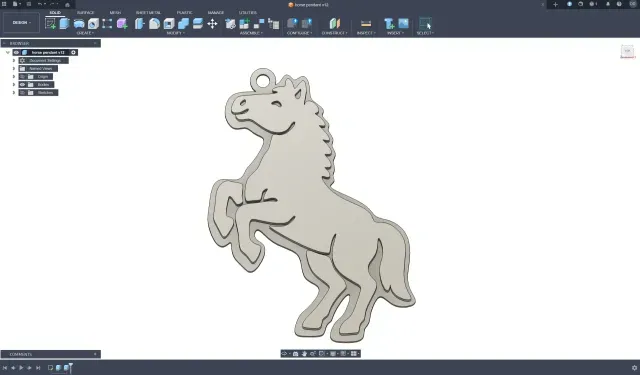Select the Revolve tool icon
Image resolution: width=640 pixels, height=375 pixels.
79,24
